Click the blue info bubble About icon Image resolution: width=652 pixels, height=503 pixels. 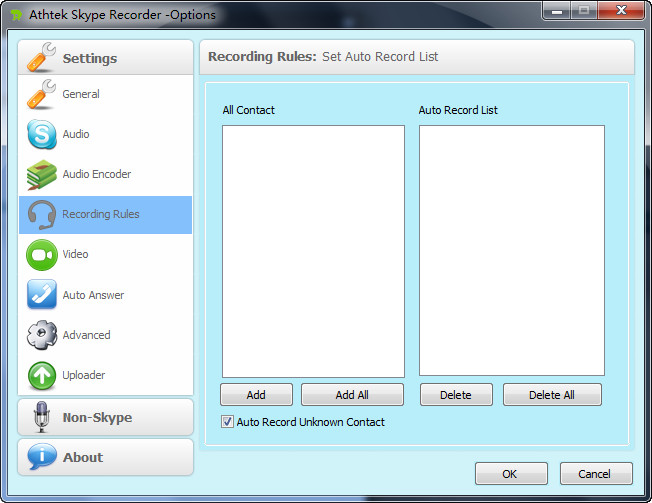(x=42, y=456)
